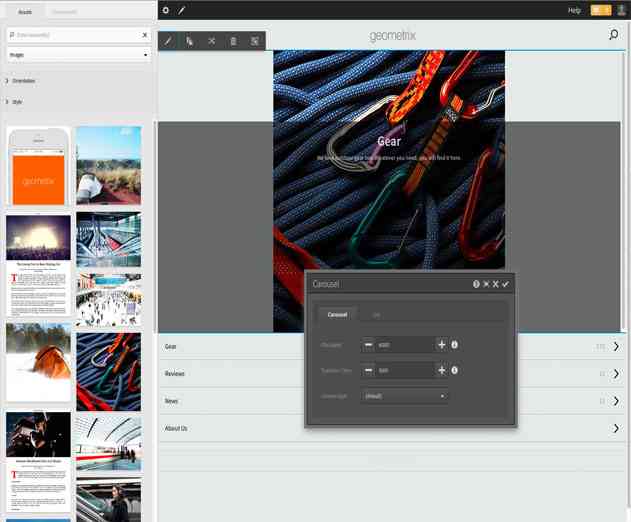Click the Transition Time number field
The width and height of the screenshot is (631, 522).
pos(404,370)
